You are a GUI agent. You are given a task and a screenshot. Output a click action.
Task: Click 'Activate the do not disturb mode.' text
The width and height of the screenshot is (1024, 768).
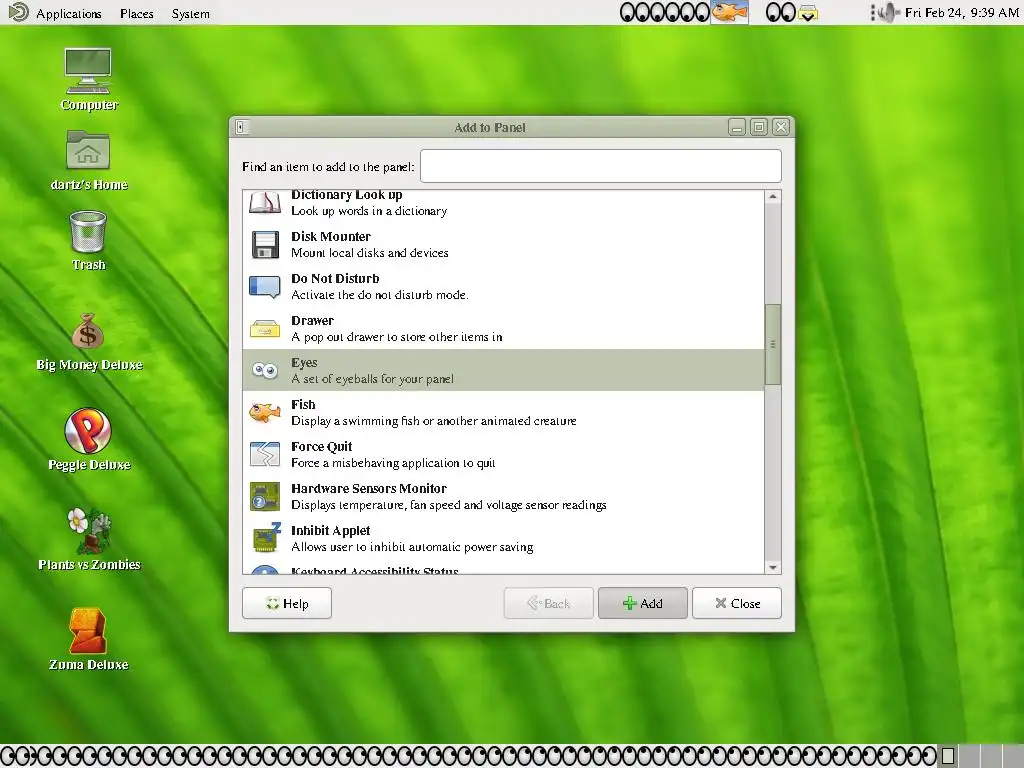[x=379, y=295]
